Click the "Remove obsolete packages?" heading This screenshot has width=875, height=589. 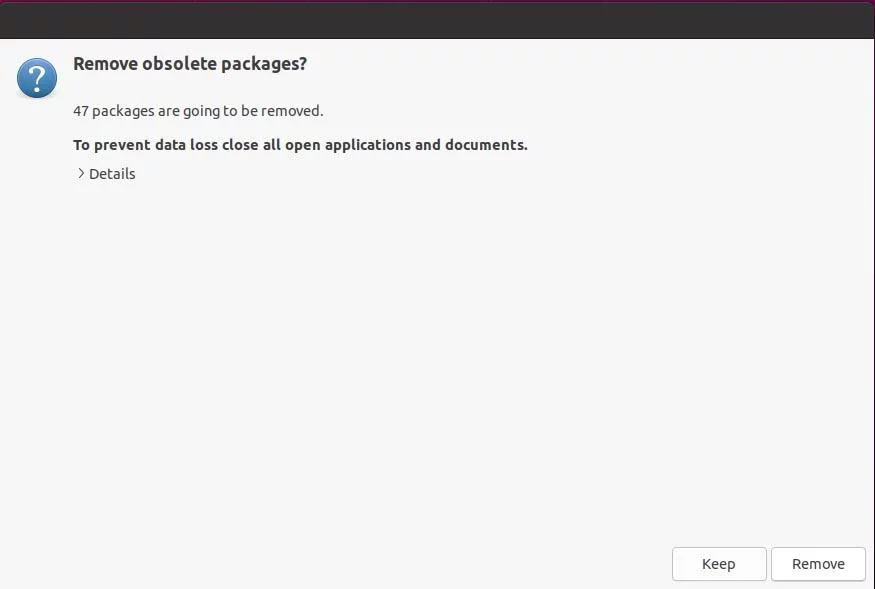point(190,64)
